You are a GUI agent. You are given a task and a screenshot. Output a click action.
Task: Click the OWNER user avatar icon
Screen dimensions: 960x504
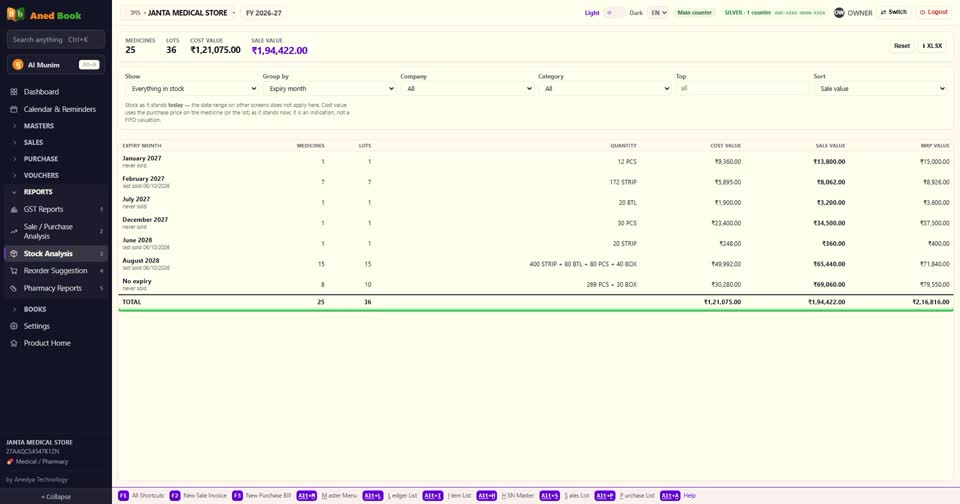(839, 12)
